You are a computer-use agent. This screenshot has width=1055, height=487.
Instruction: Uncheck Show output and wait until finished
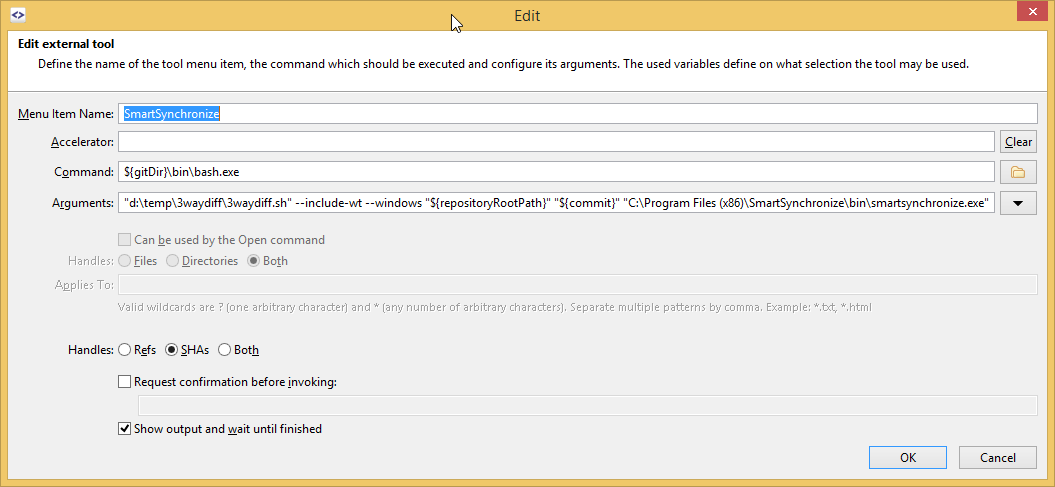coord(125,429)
